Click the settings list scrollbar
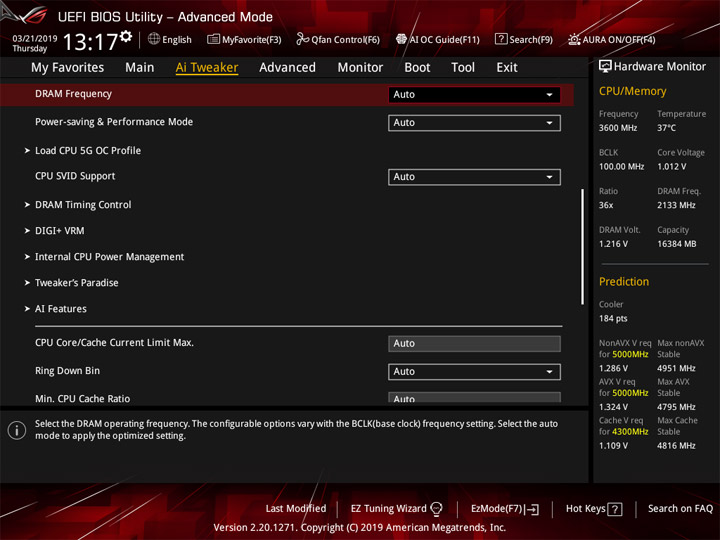This screenshot has height=540, width=720. tap(583, 247)
